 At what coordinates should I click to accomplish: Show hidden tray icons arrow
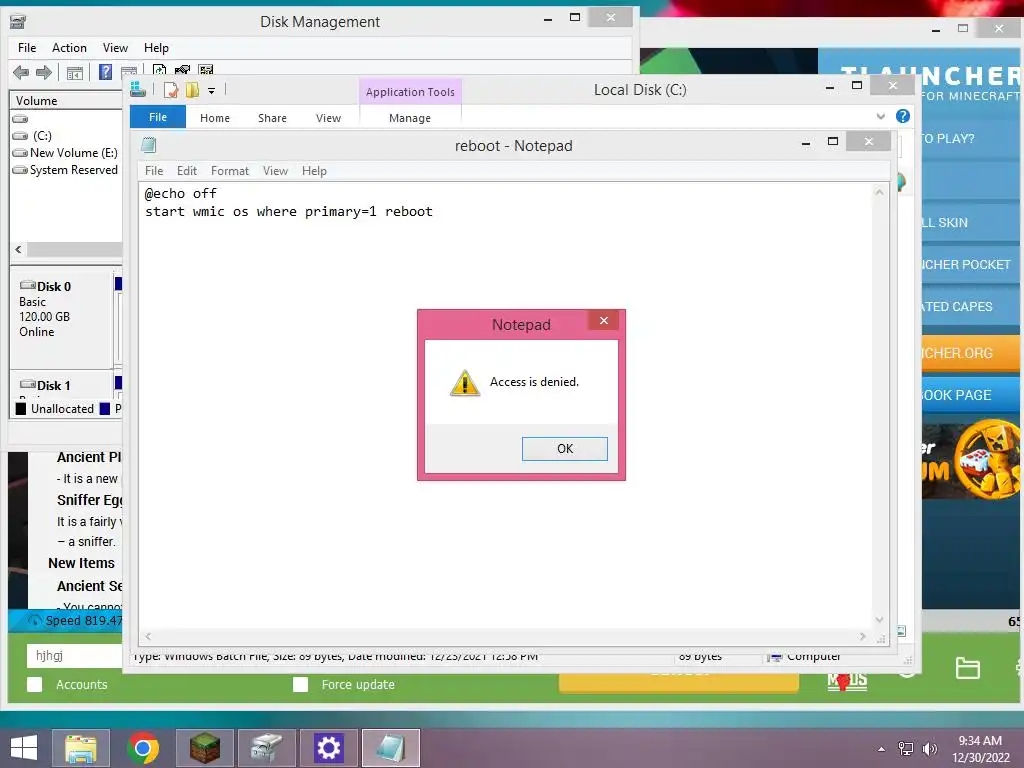tap(882, 749)
